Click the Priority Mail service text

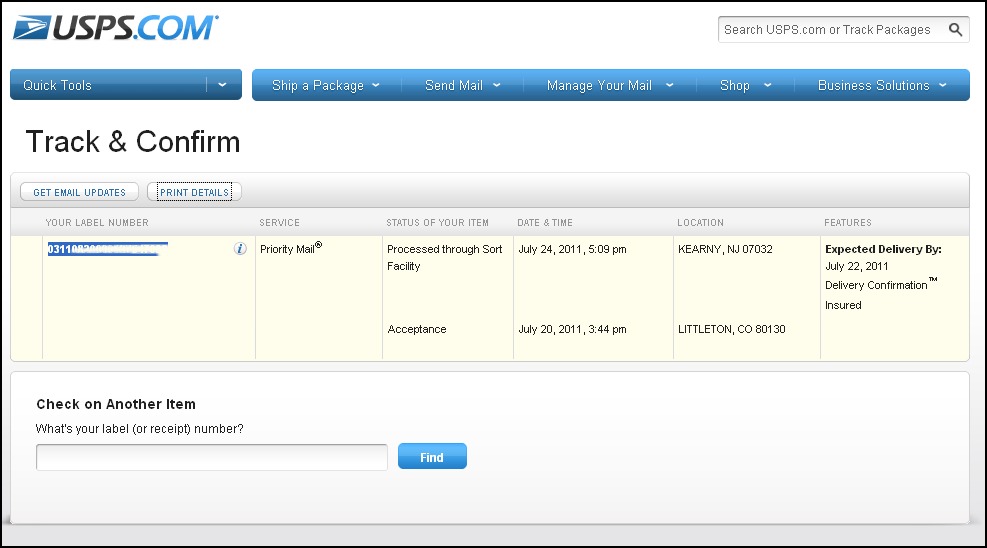(291, 248)
